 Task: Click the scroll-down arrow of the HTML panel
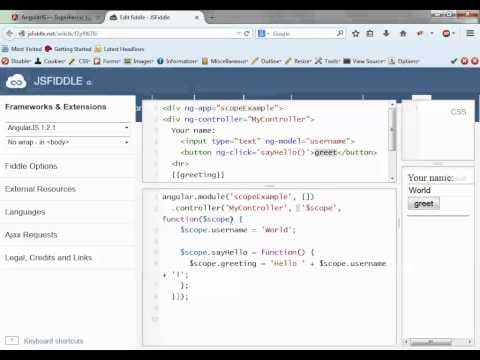393,179
